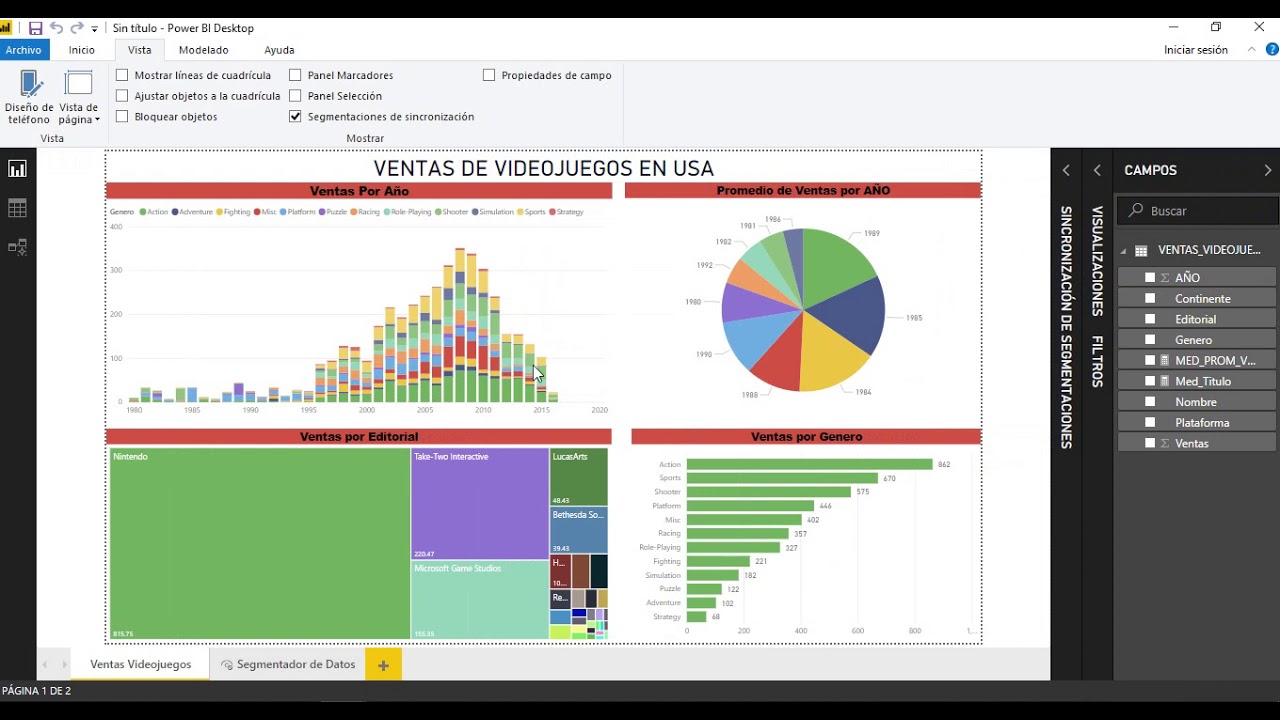Click previous page navigation arrow

pos(45,665)
